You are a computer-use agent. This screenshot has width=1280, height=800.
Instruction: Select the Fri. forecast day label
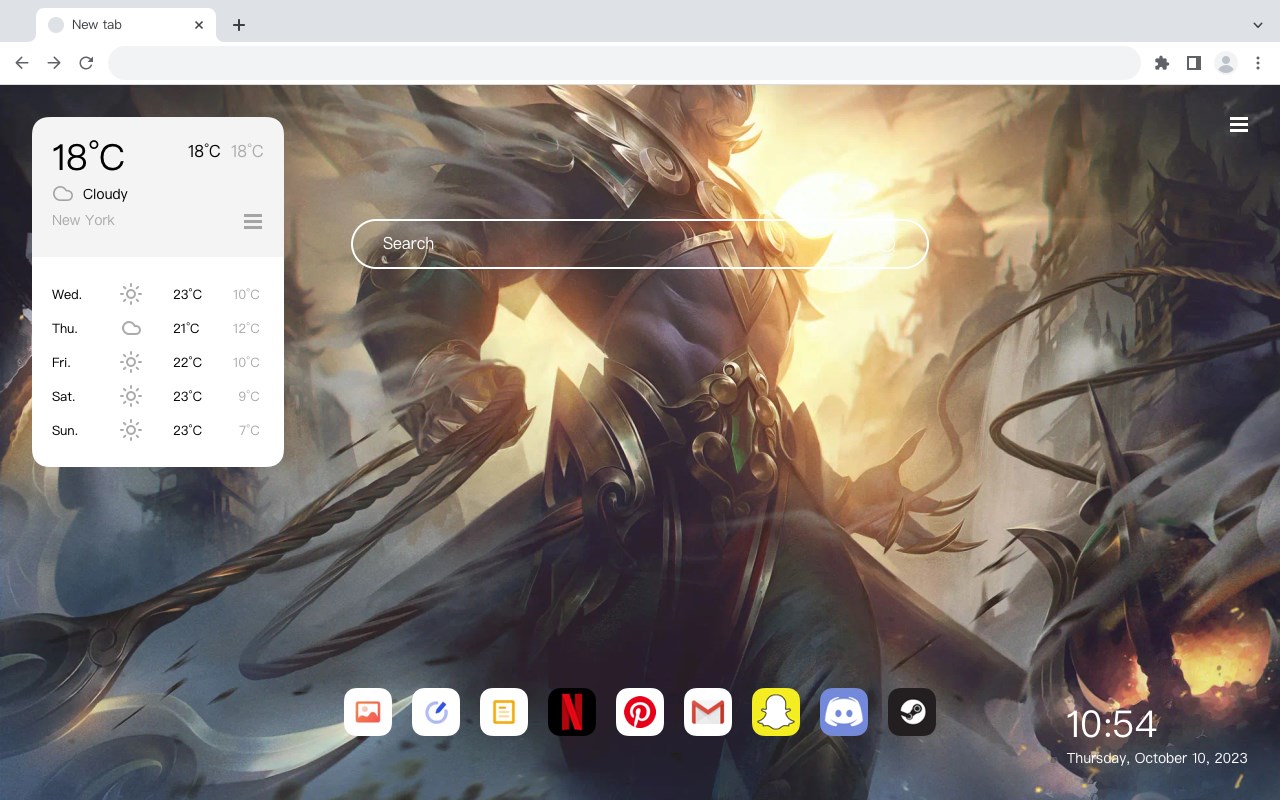click(61, 362)
